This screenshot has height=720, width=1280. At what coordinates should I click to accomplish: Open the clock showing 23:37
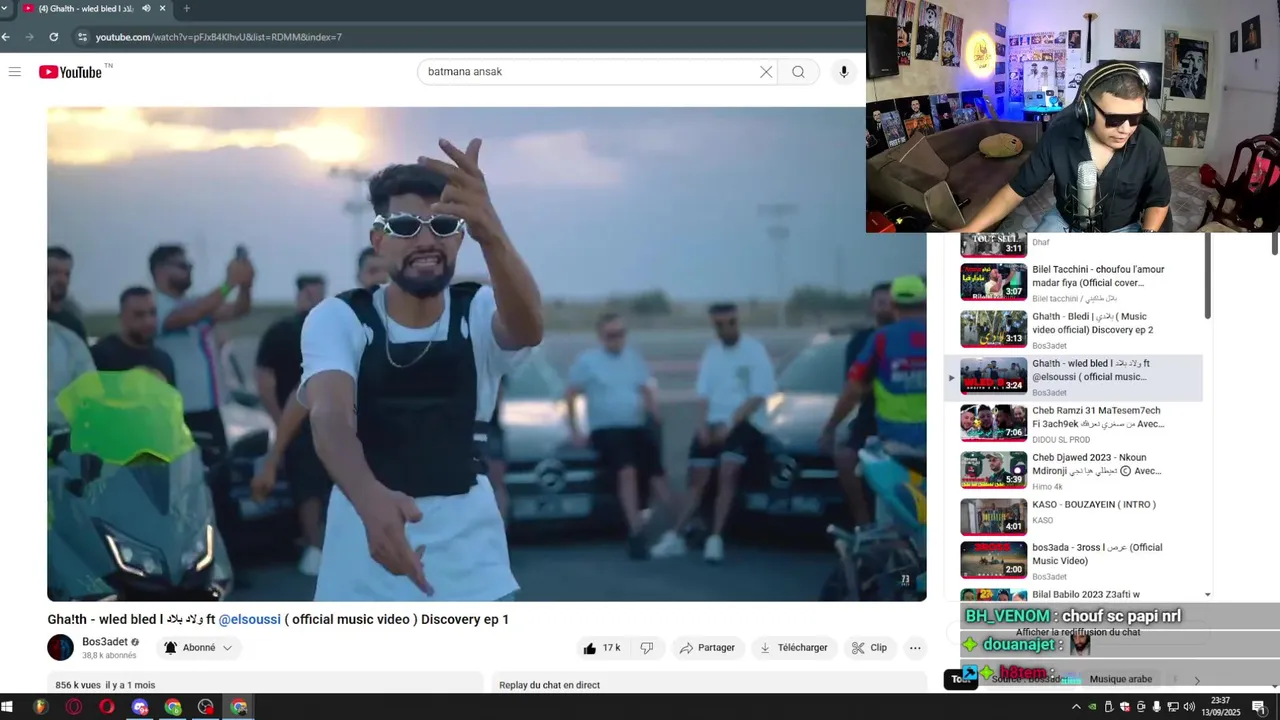point(1221,707)
